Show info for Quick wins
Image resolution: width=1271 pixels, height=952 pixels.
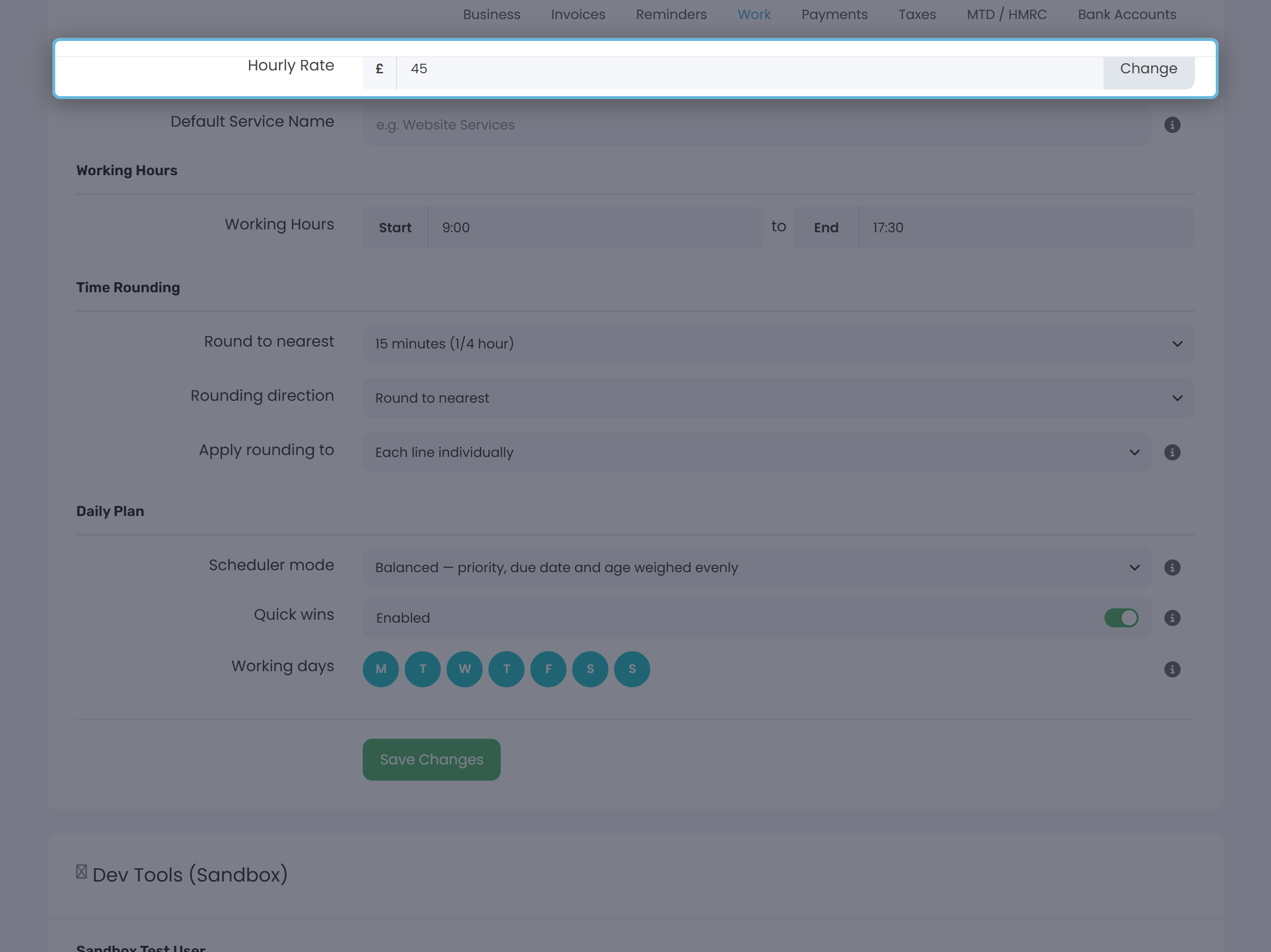click(x=1172, y=618)
